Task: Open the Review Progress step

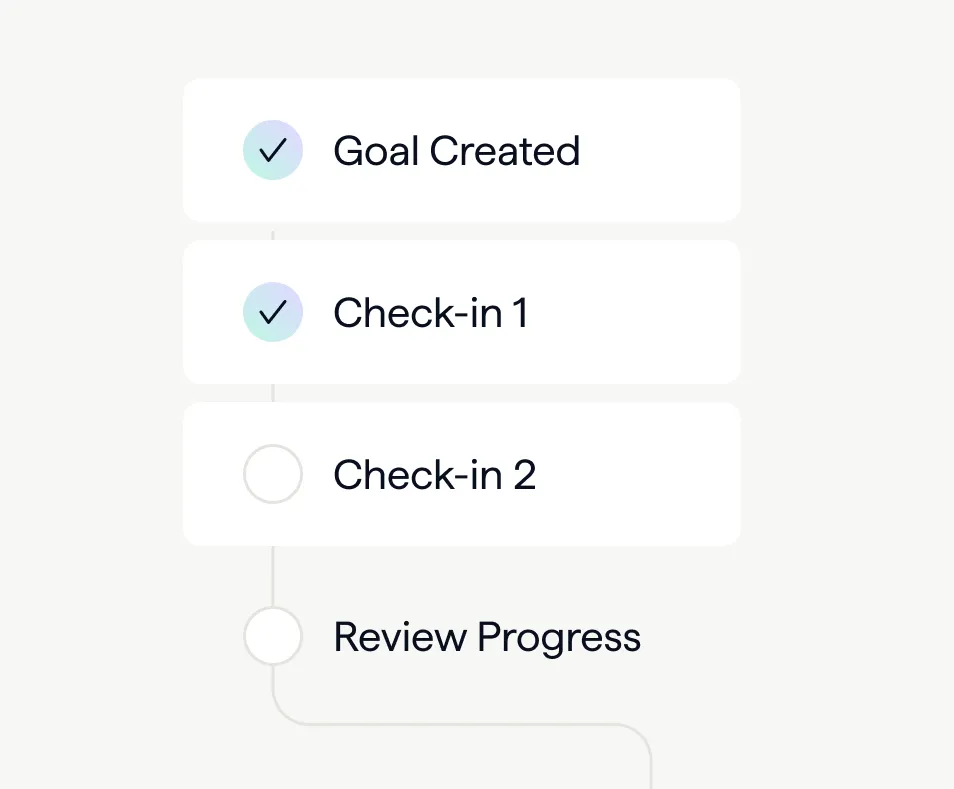Action: [x=486, y=636]
